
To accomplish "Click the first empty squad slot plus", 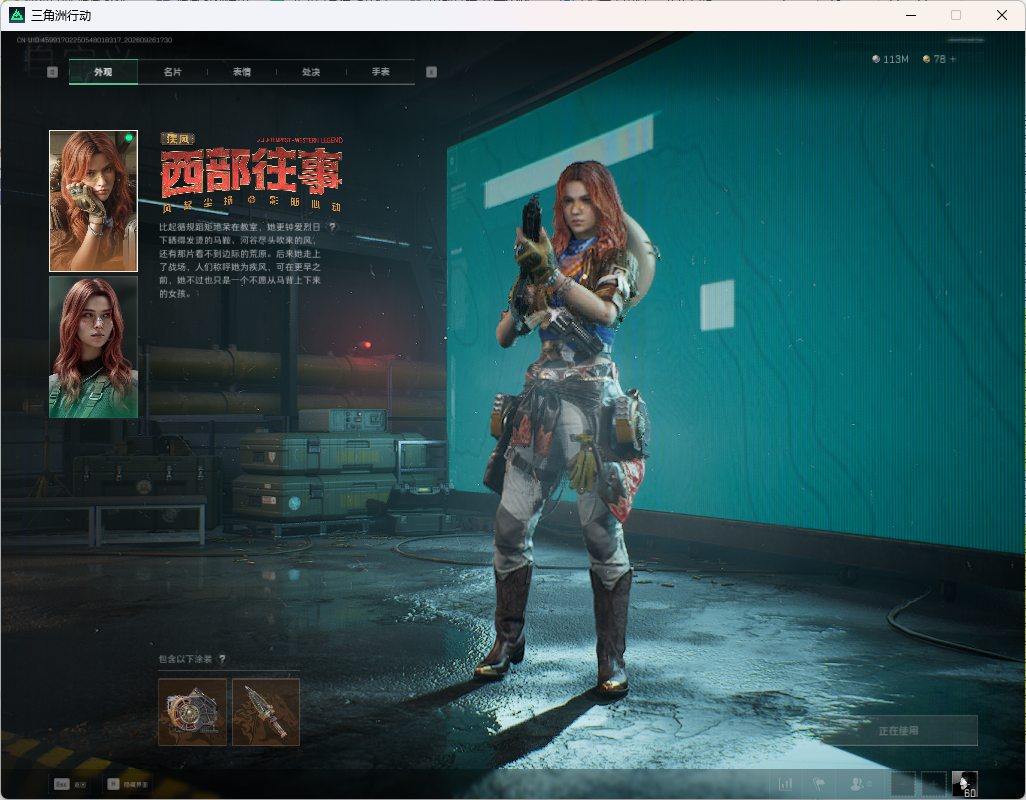I will point(903,783).
